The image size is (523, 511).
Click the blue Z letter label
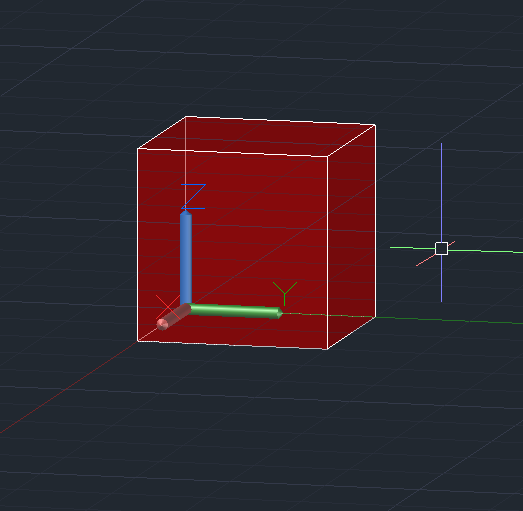point(193,196)
